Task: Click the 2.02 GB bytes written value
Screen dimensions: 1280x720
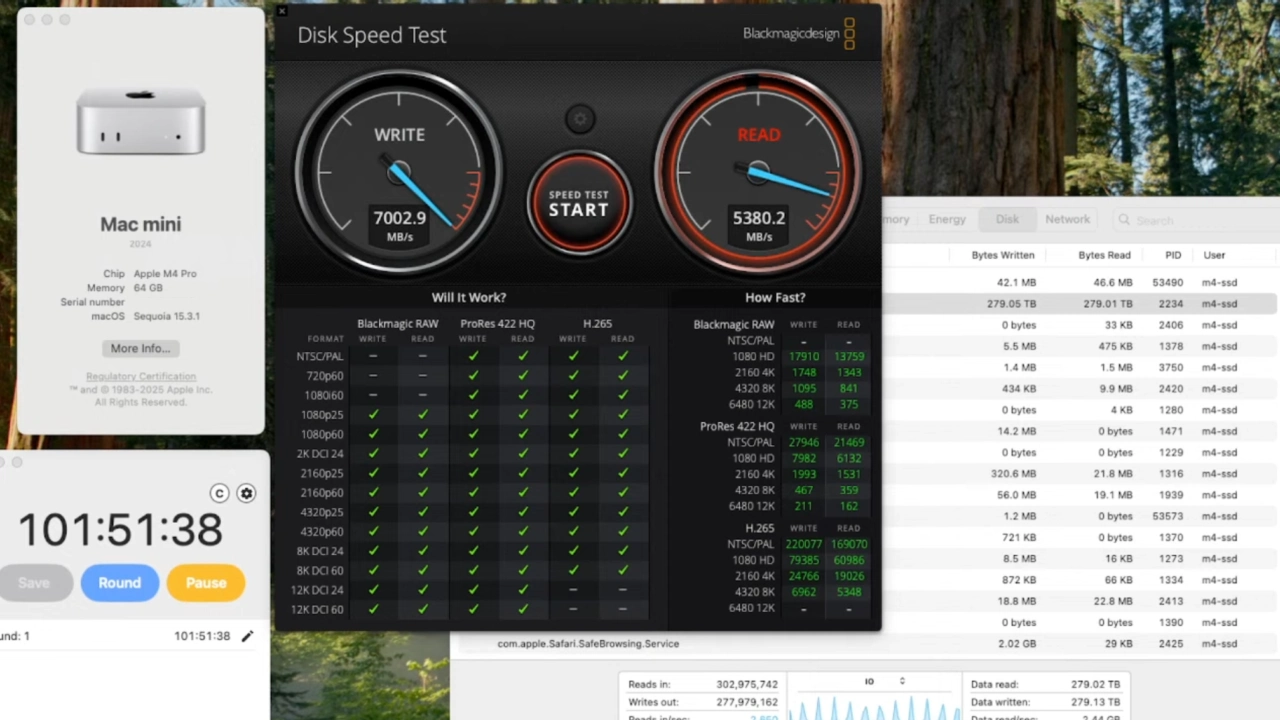Action: tap(1016, 644)
